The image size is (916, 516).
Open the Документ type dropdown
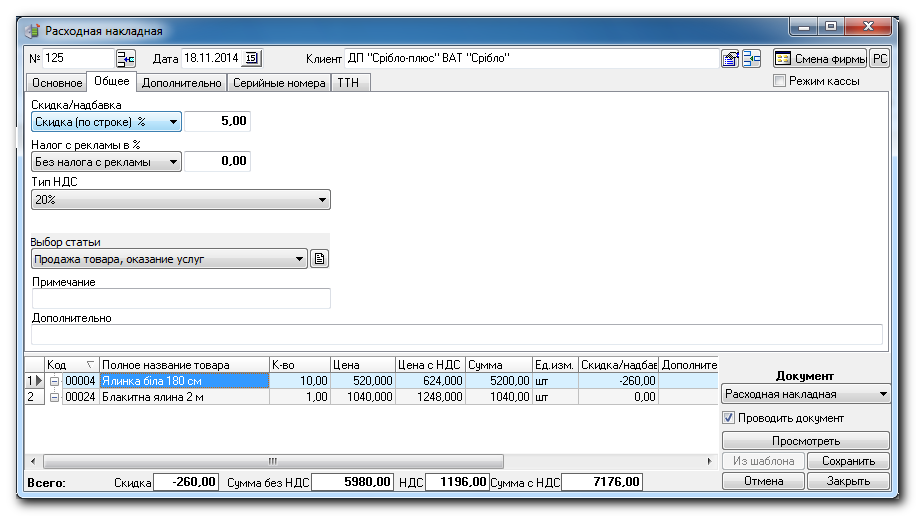(x=806, y=394)
